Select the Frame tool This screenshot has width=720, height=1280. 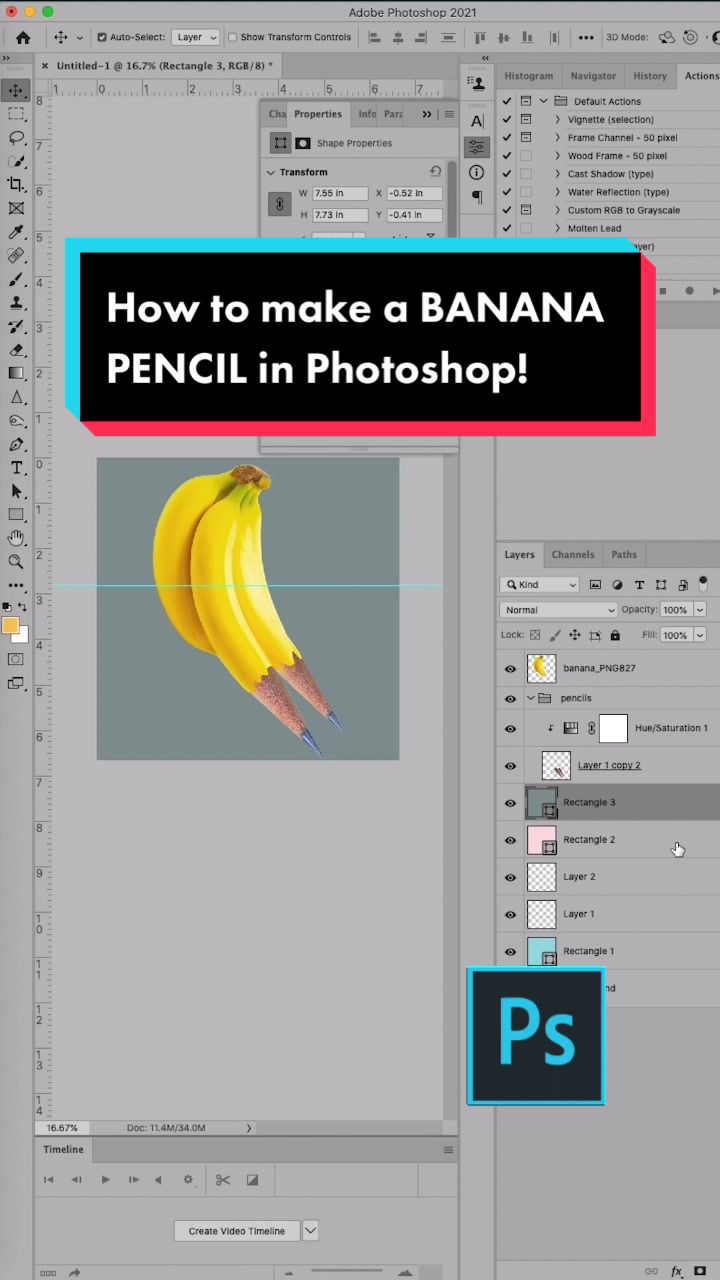point(16,208)
